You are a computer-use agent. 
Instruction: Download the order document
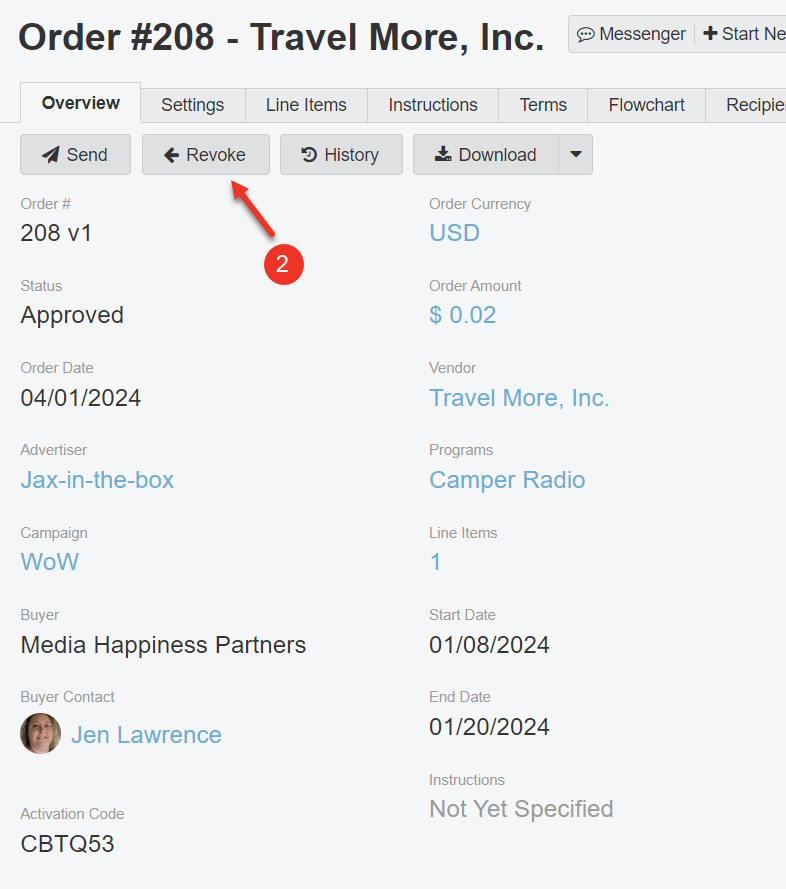(x=485, y=155)
